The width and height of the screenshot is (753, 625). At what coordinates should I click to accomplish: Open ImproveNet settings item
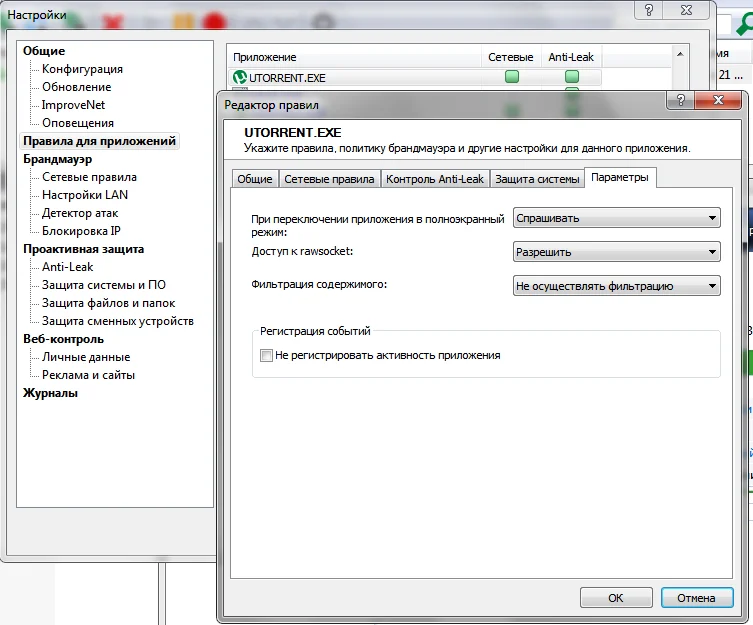pos(73,105)
